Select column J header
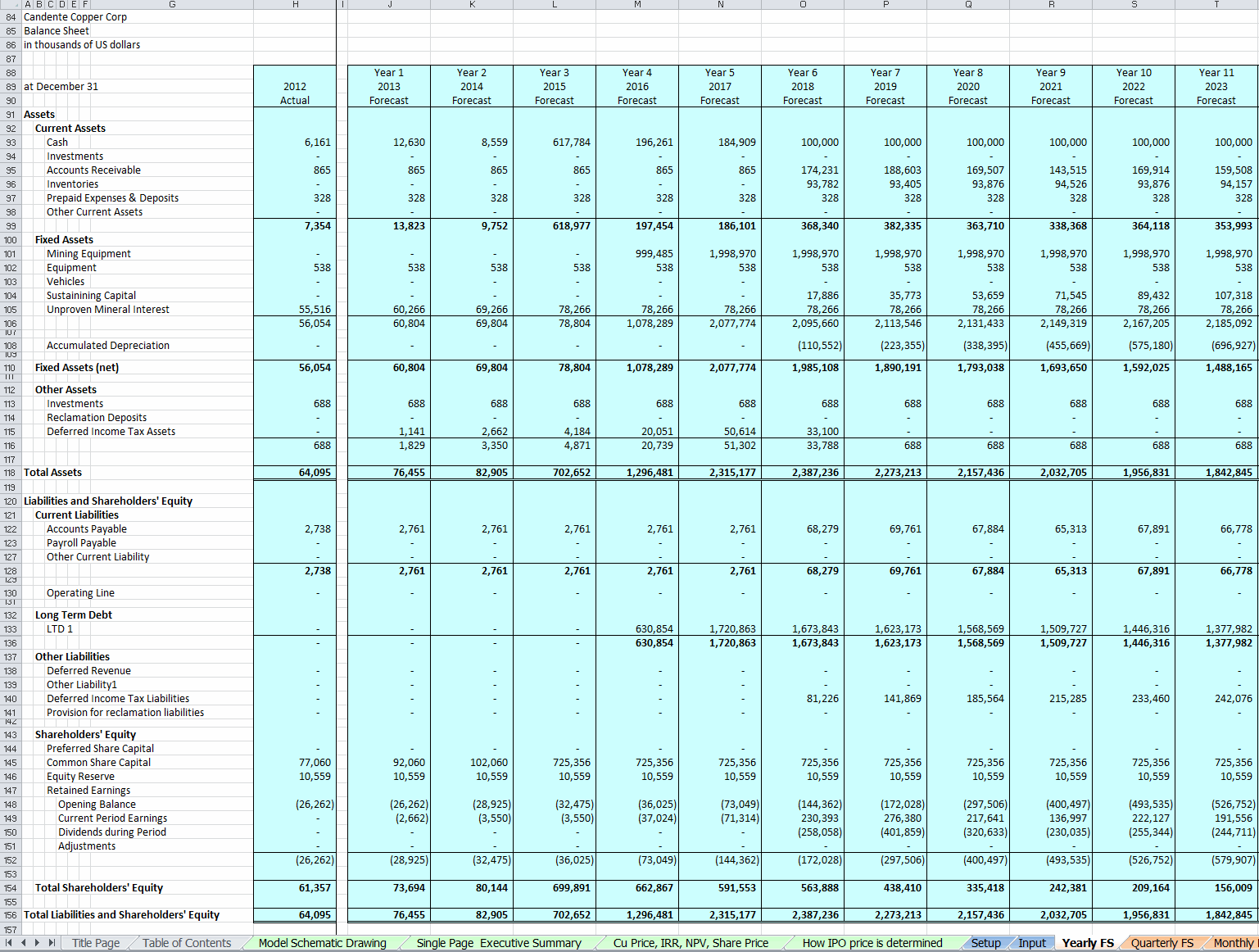1259x952 pixels. tap(389, 5)
